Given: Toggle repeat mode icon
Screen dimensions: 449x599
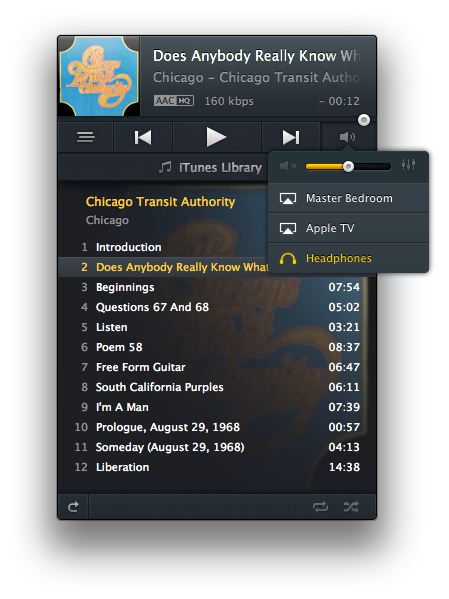Looking at the screenshot, I should 320,507.
